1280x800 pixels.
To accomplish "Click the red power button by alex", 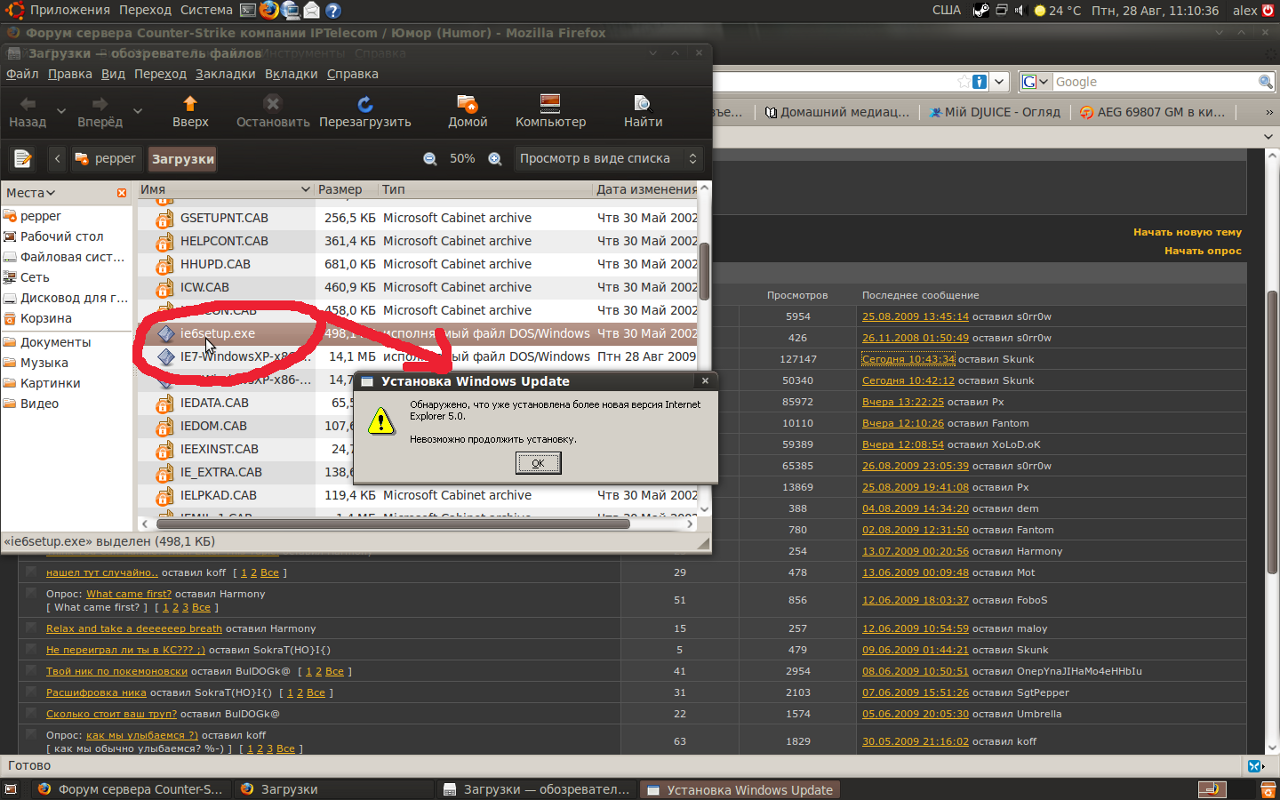I will pos(1270,10).
